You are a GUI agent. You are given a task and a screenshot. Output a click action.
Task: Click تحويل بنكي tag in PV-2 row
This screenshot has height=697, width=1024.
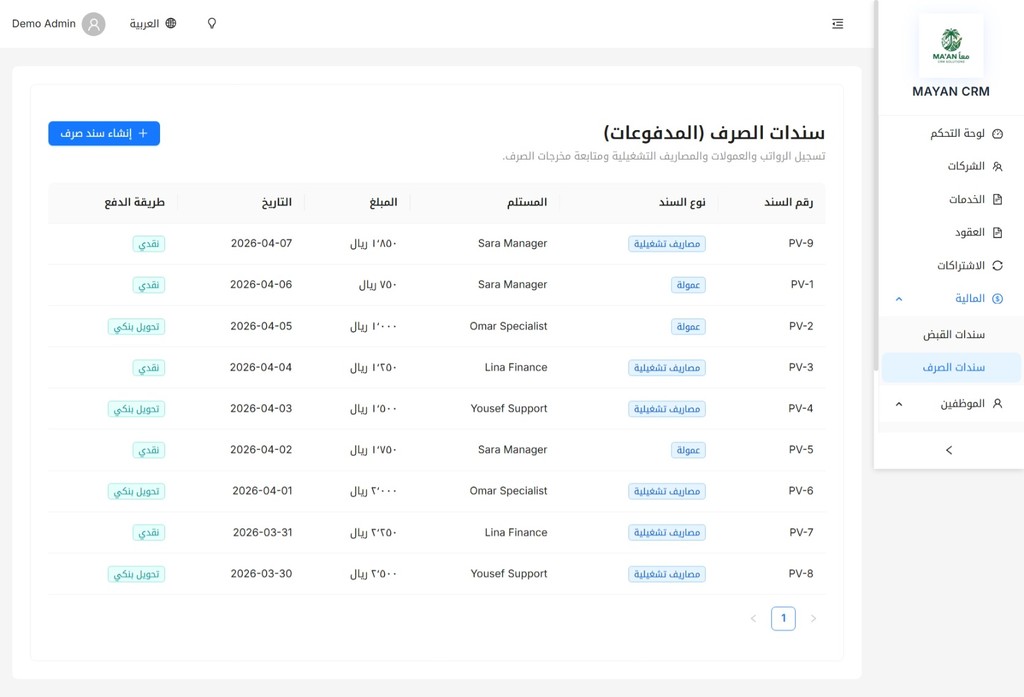click(x=136, y=327)
